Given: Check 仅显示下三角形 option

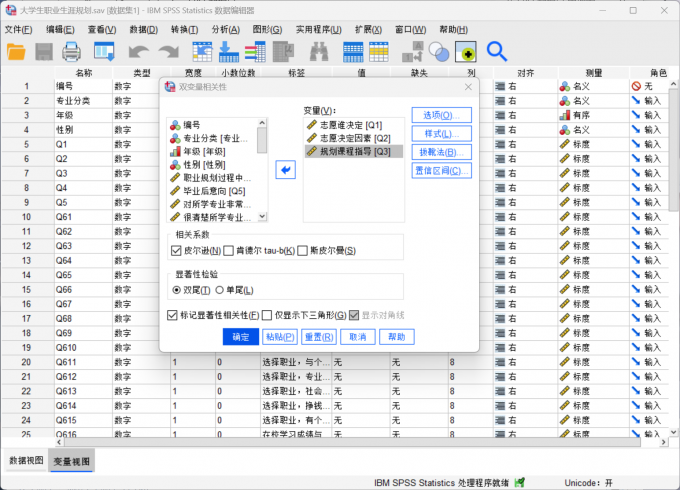Looking at the screenshot, I should click(267, 315).
